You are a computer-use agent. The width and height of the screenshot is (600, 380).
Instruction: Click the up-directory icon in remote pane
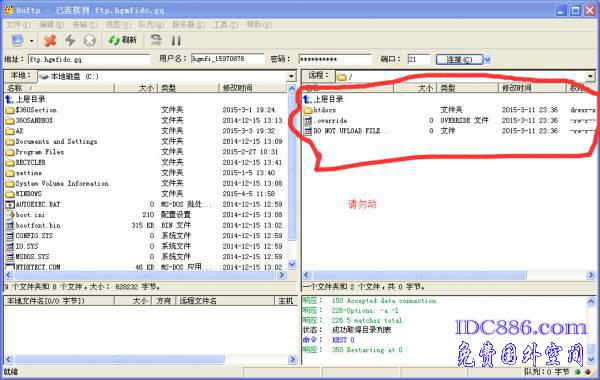307,99
